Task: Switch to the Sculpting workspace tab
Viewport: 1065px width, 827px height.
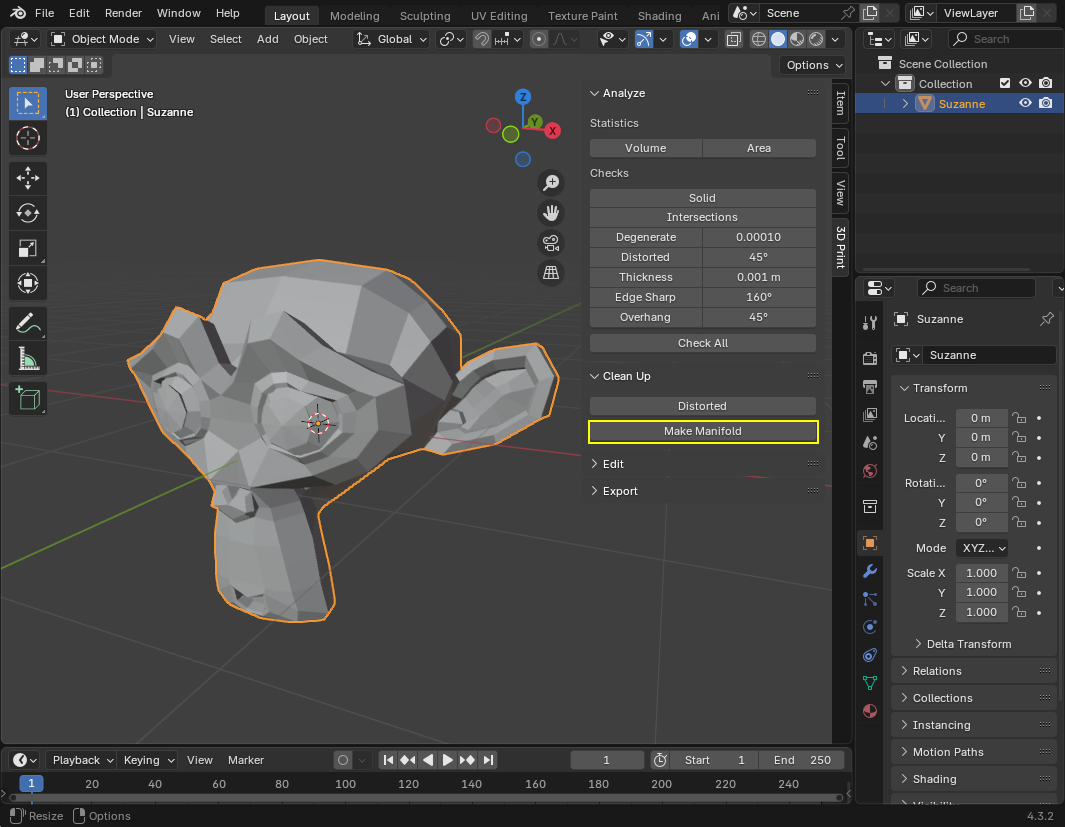Action: click(425, 16)
